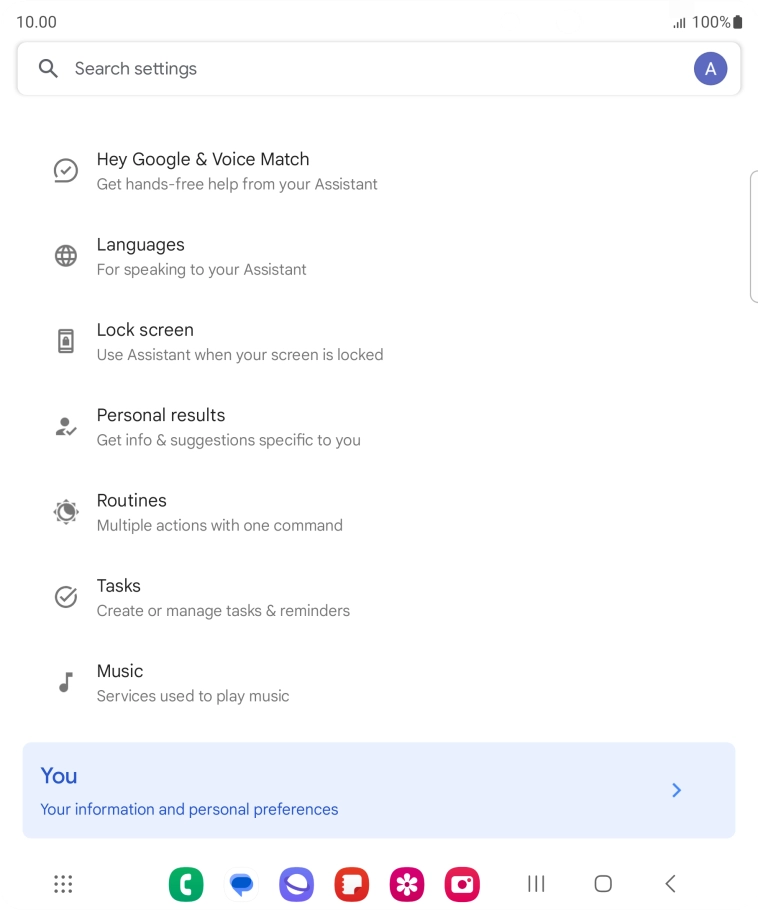Select the Languages globe icon
The width and height of the screenshot is (758, 910).
pos(65,255)
